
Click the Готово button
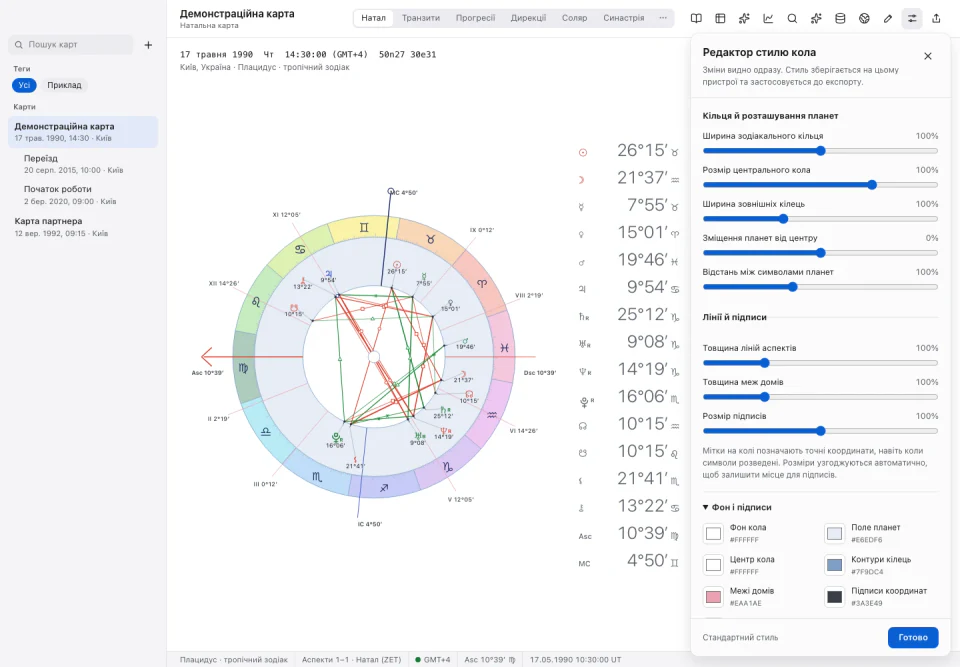pyautogui.click(x=913, y=637)
